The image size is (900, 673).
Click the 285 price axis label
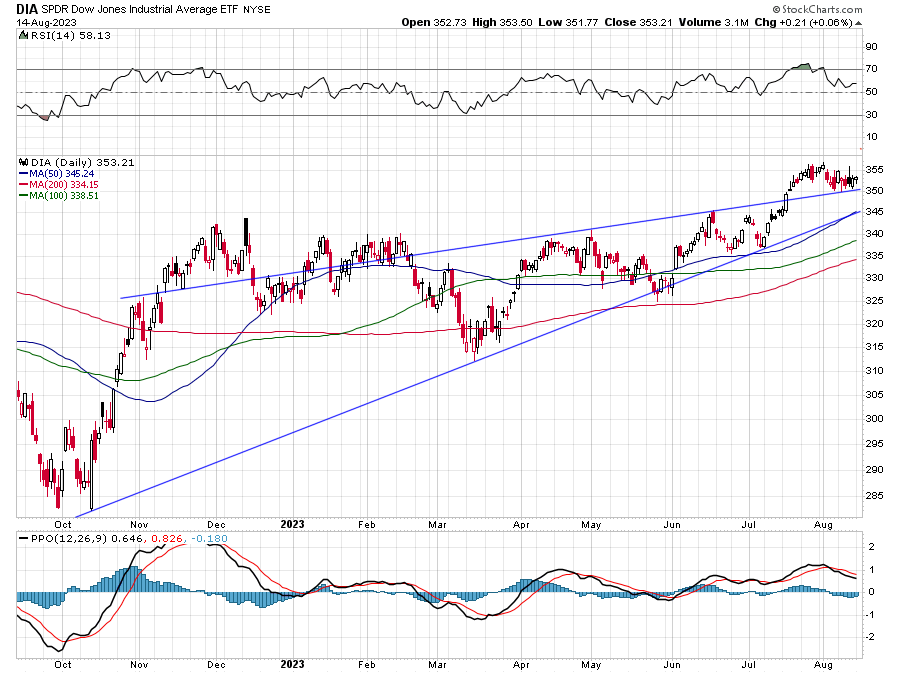point(874,496)
